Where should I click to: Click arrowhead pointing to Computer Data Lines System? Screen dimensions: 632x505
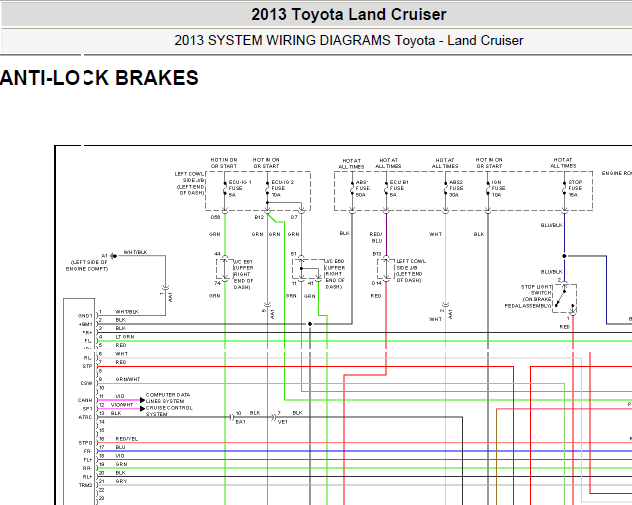tap(142, 400)
